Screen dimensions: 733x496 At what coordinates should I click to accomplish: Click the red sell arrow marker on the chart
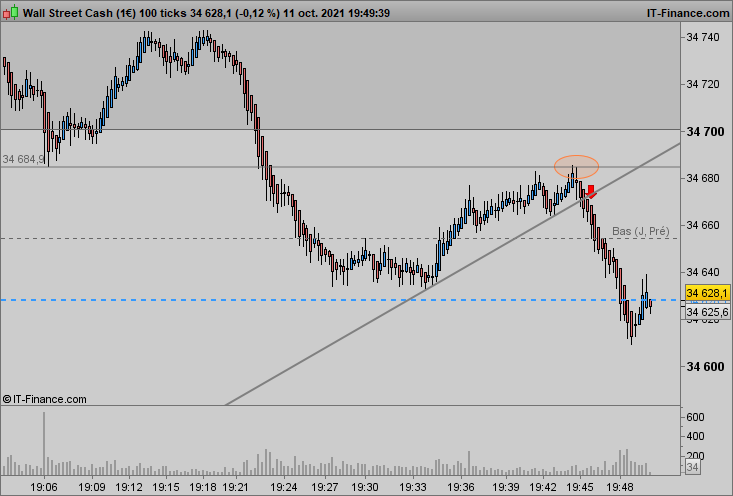point(591,192)
